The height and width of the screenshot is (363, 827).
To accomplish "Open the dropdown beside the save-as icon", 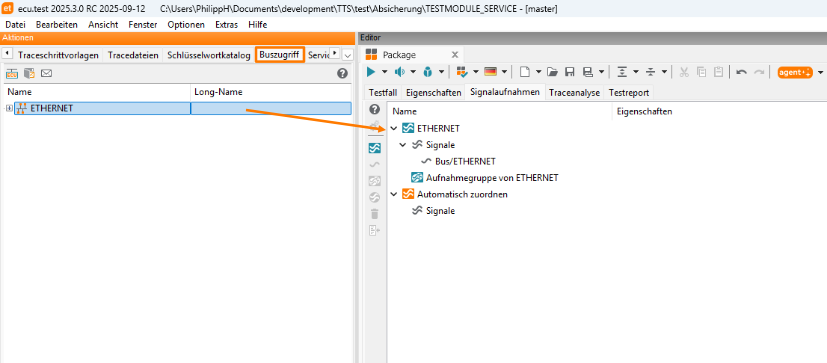I will click(600, 72).
